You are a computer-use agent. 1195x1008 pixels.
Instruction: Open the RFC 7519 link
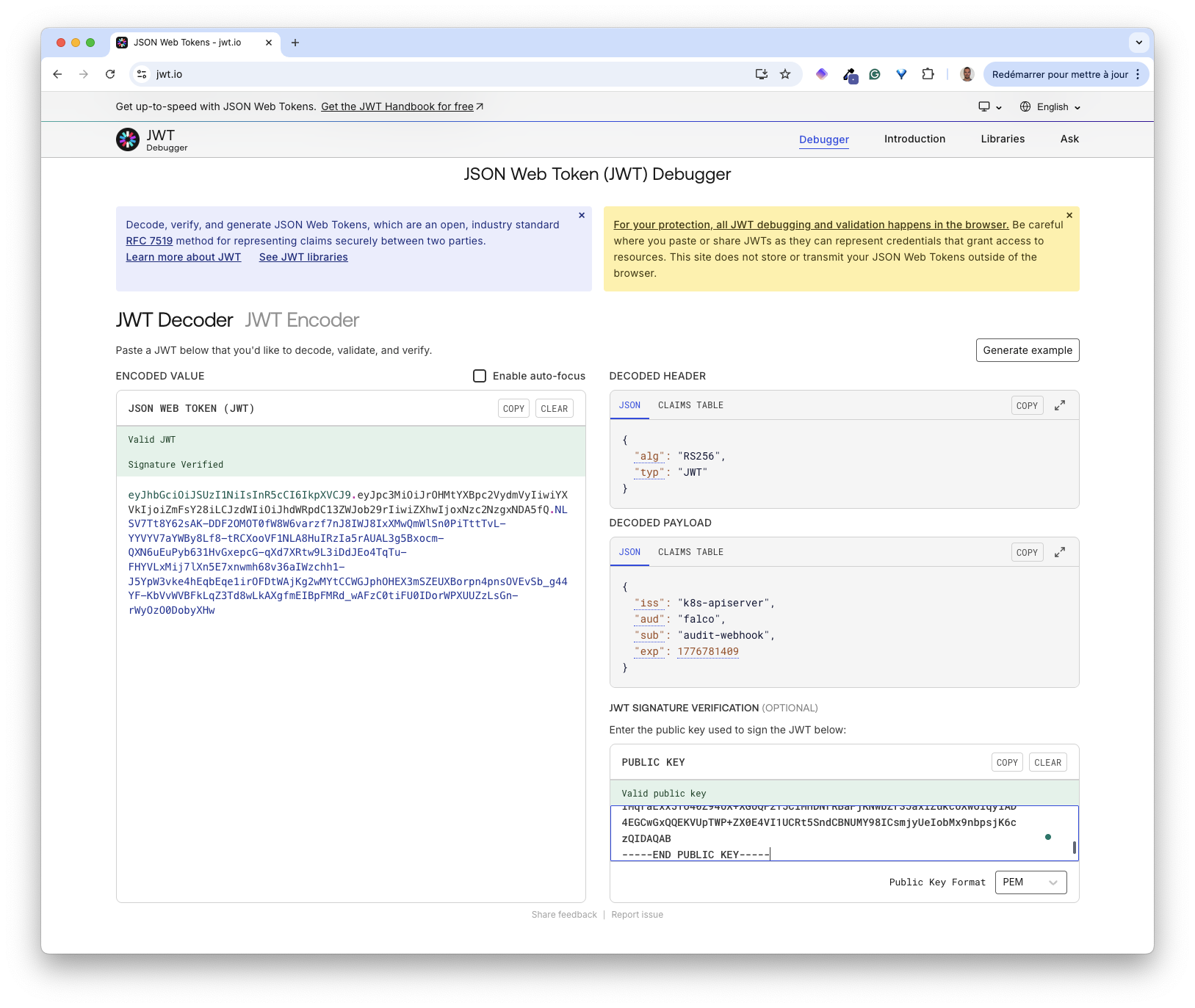(x=149, y=241)
